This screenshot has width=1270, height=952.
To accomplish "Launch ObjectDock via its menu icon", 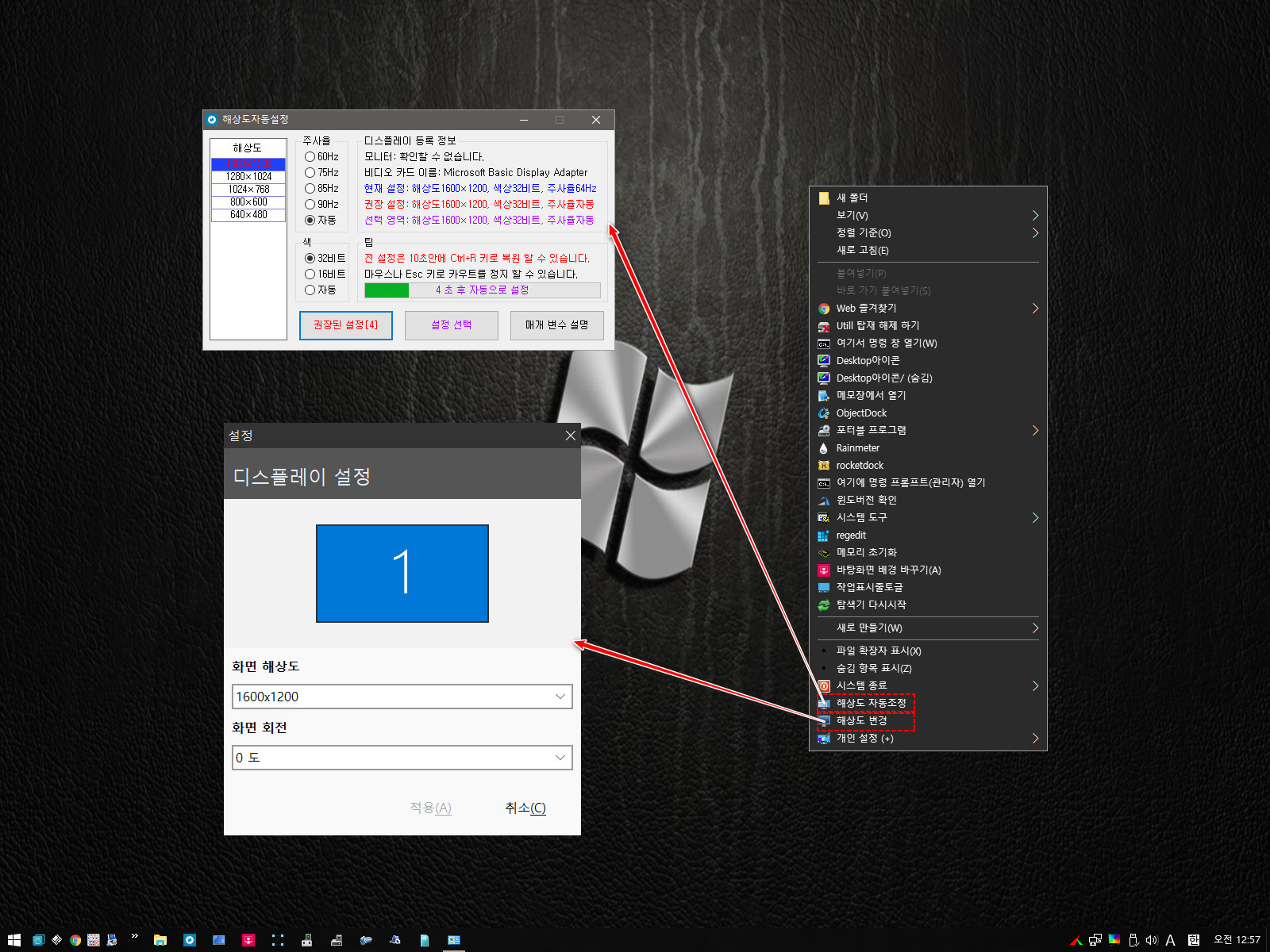I will [x=824, y=413].
